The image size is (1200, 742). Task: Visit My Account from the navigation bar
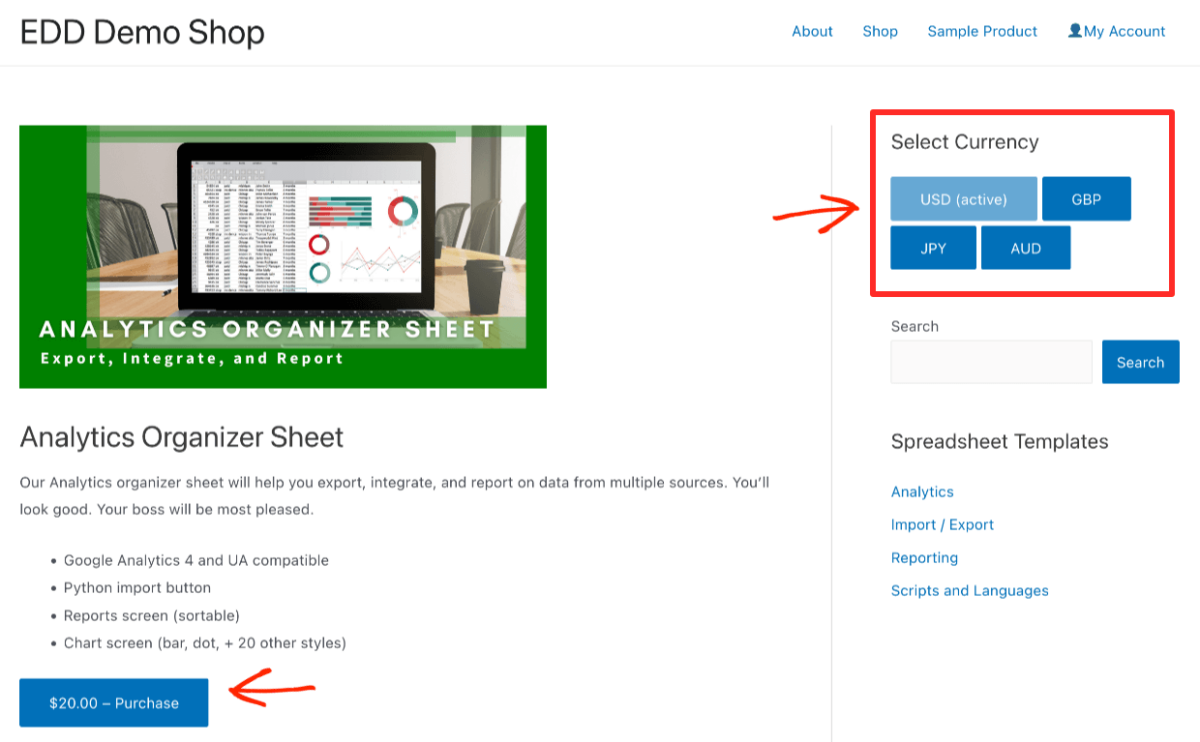(1124, 31)
